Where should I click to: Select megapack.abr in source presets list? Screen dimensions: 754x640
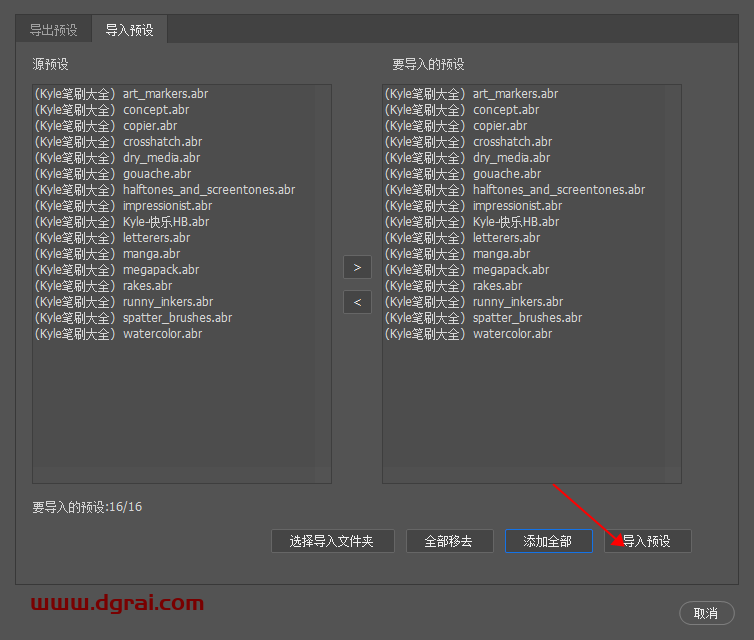117,270
